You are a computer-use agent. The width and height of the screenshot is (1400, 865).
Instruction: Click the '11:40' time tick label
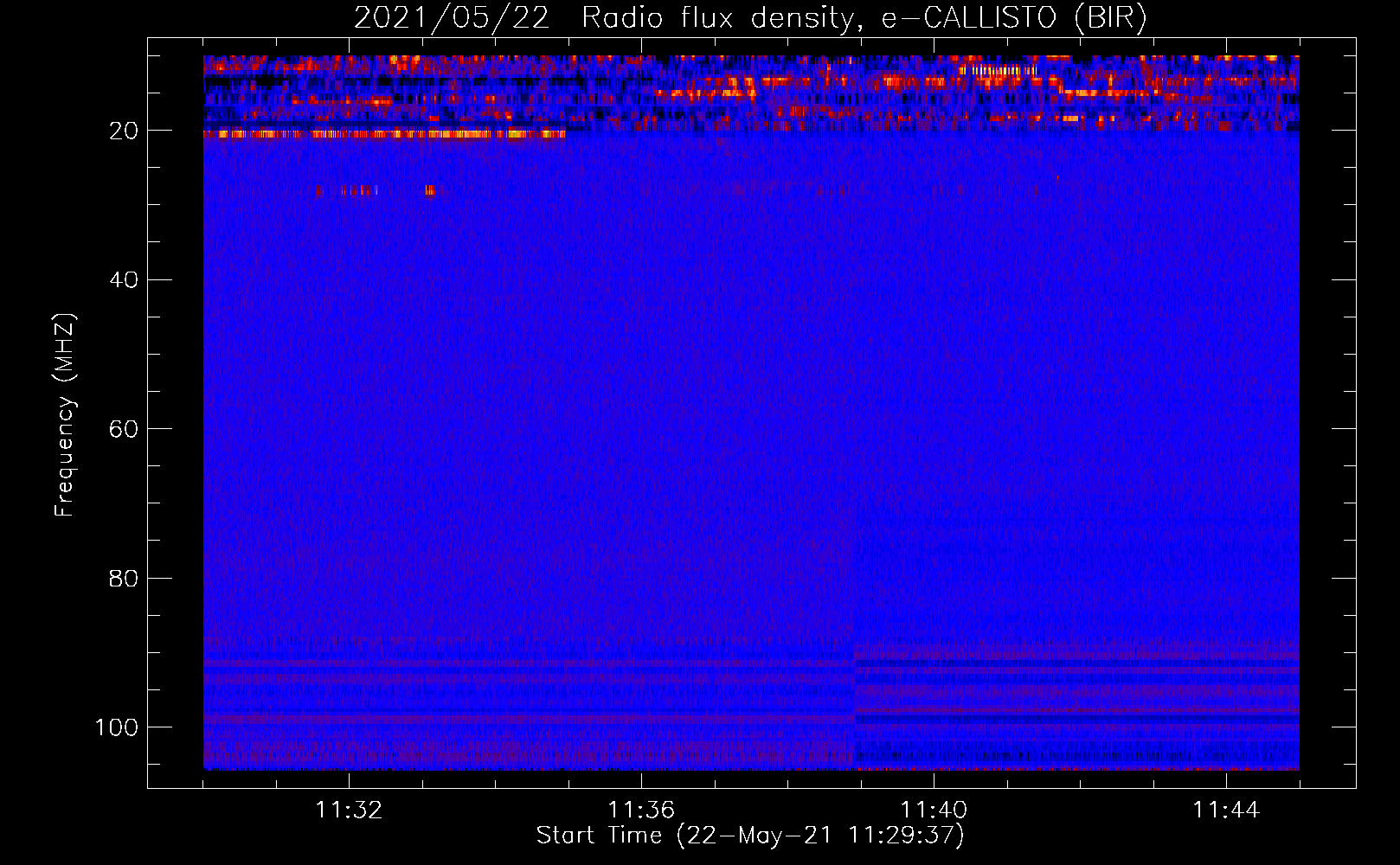click(934, 810)
